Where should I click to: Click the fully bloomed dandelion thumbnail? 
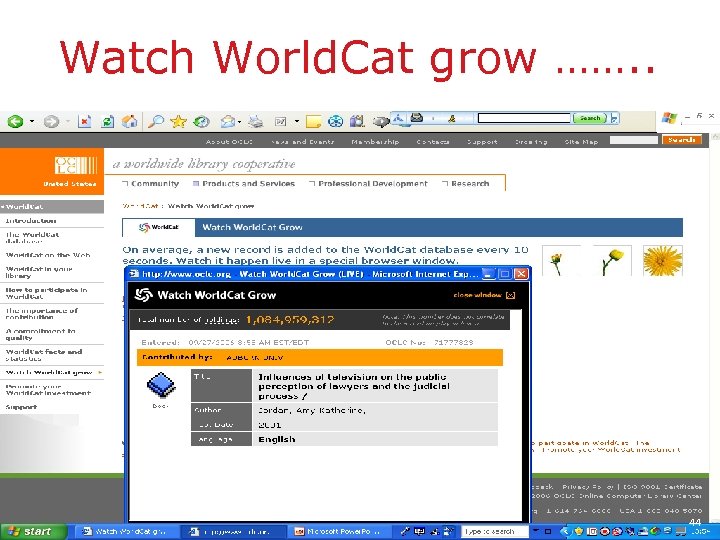(663, 261)
